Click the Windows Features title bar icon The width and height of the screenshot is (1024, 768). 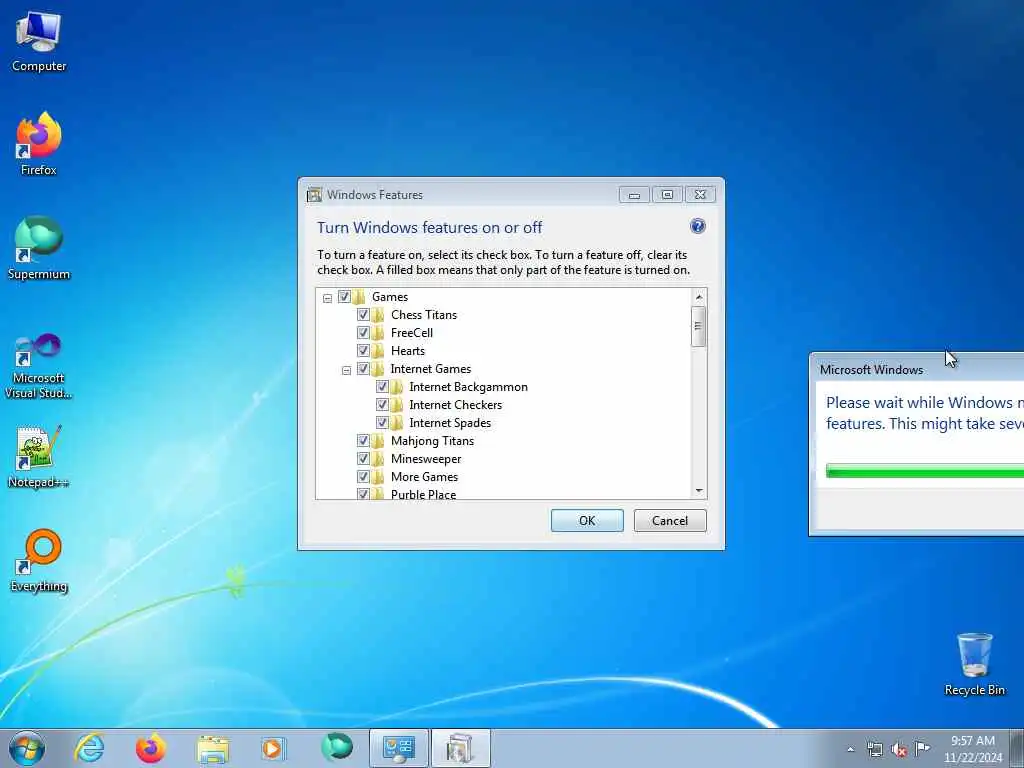314,195
